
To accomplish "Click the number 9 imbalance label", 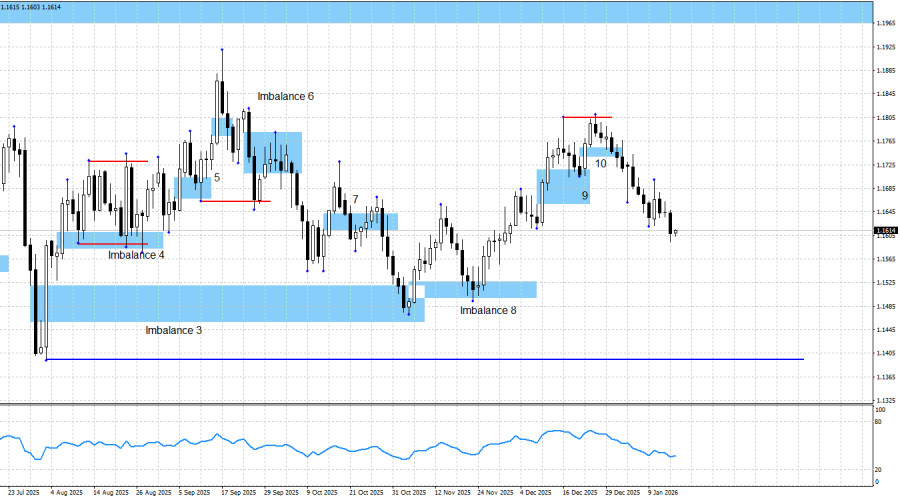I will point(585,196).
